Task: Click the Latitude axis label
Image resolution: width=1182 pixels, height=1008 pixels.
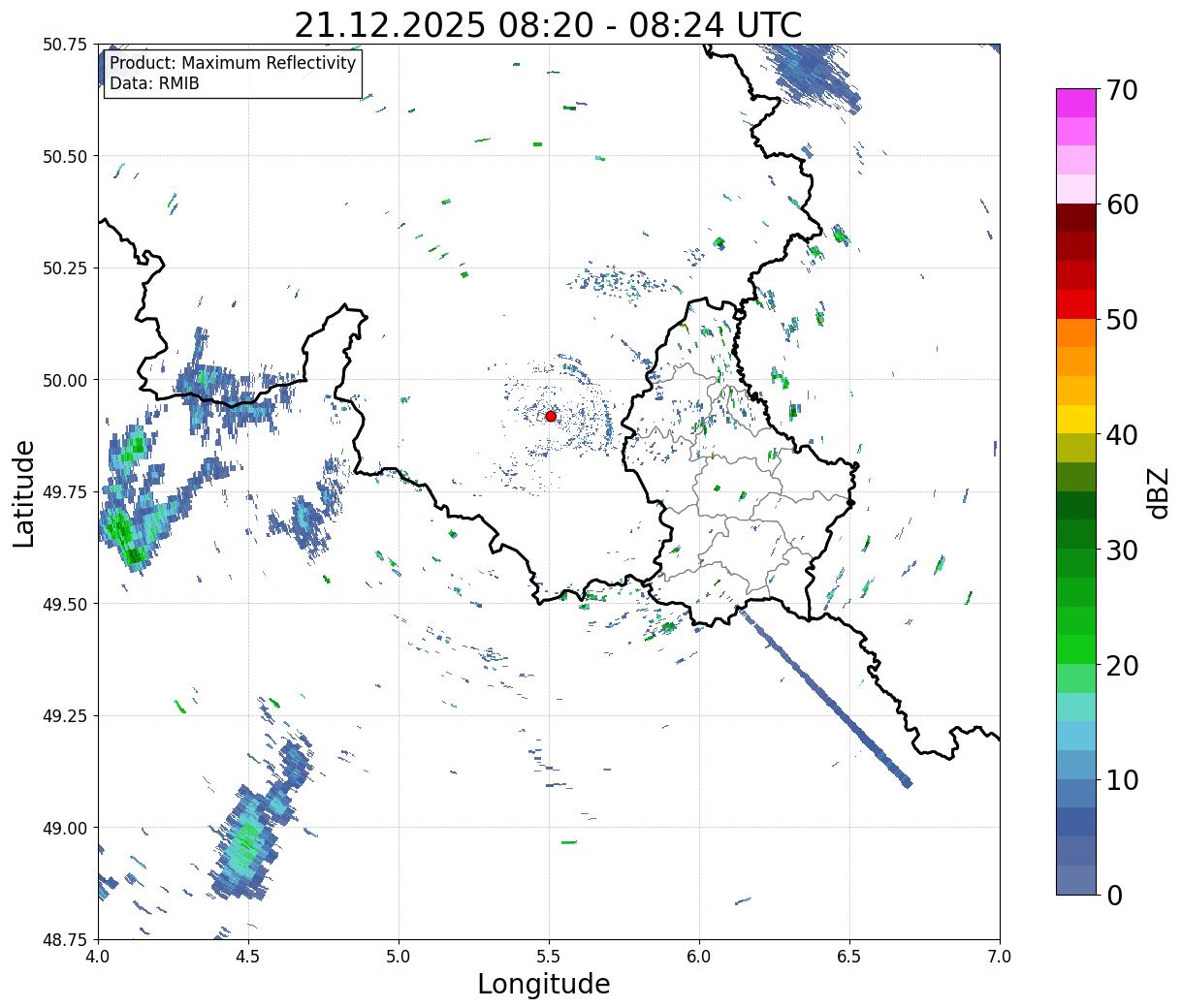Action: point(24,493)
